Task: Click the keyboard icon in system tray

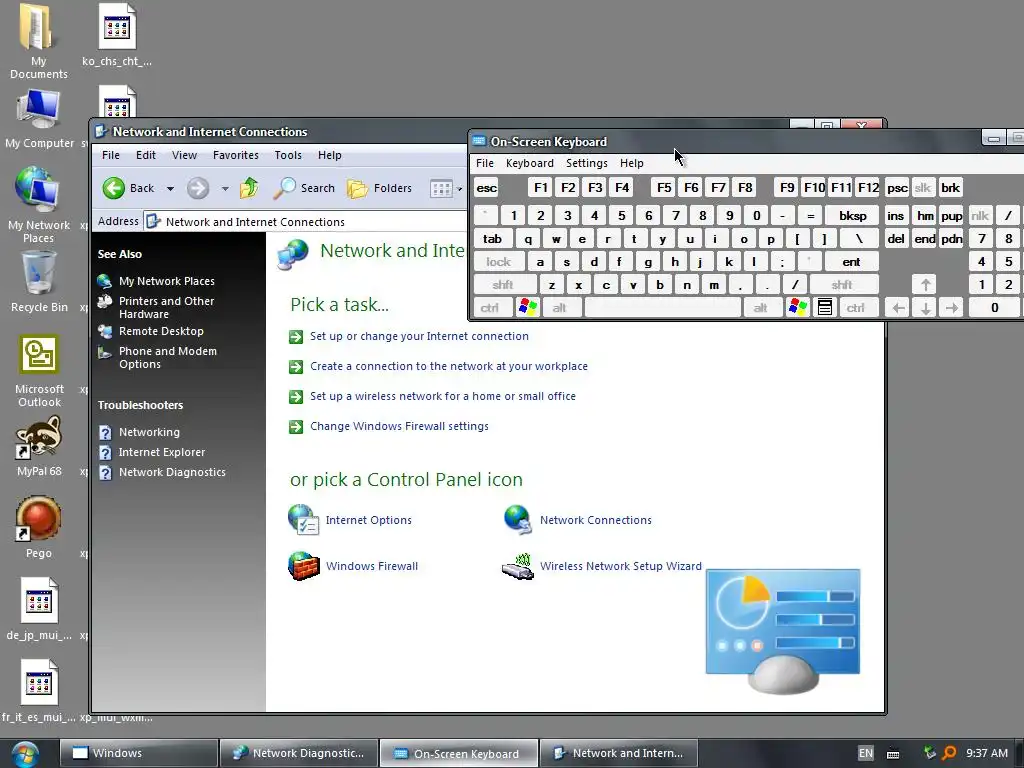Action: [893, 754]
